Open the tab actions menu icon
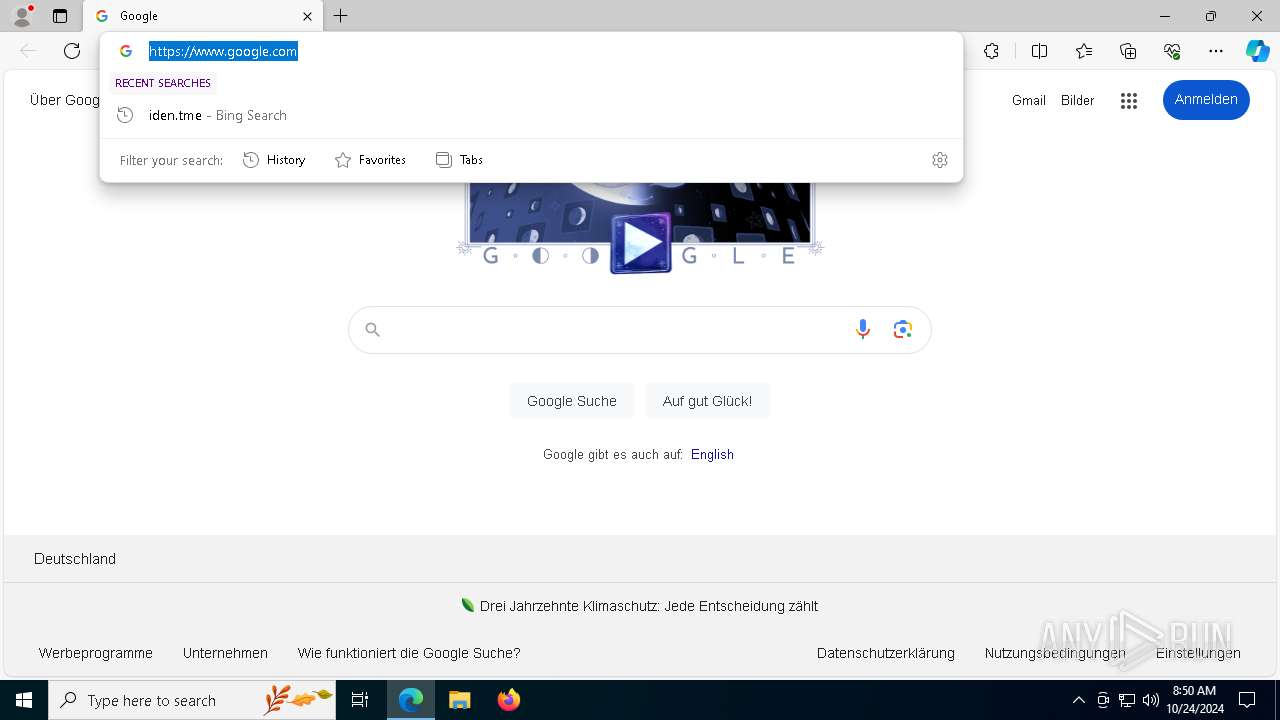The width and height of the screenshot is (1280, 720). 60,16
